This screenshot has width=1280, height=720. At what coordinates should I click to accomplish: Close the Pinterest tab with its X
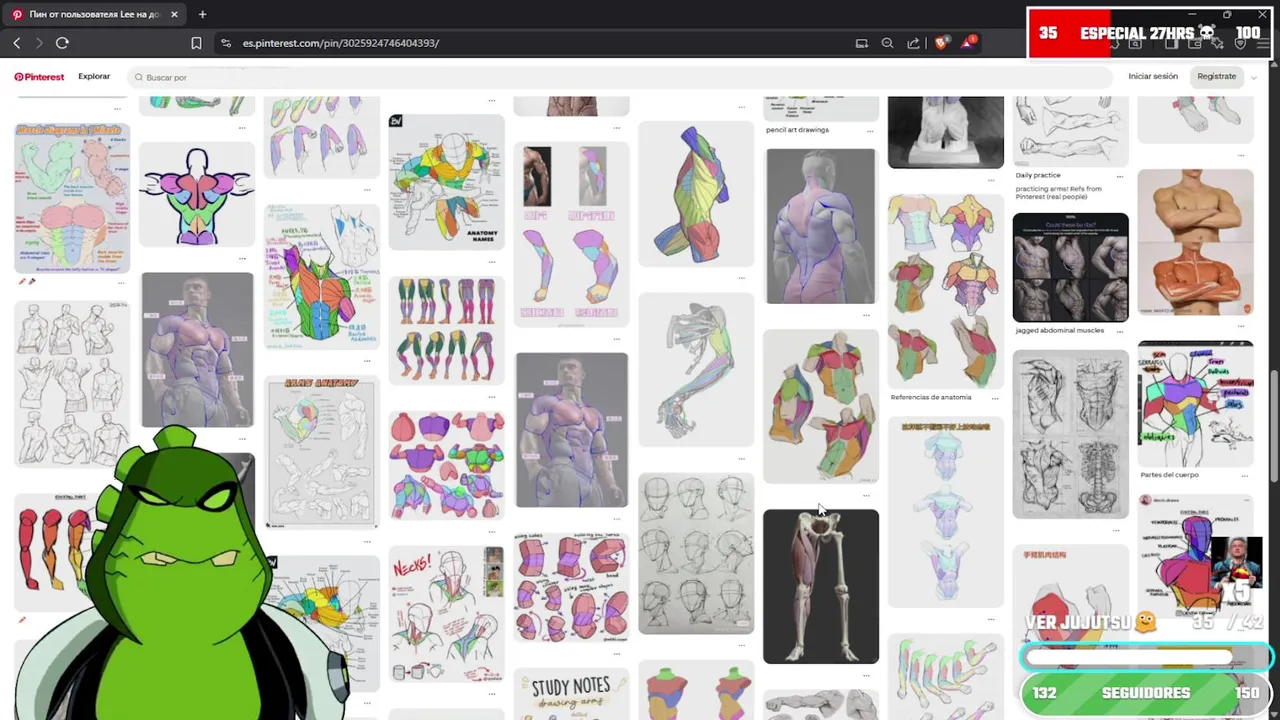coord(174,14)
